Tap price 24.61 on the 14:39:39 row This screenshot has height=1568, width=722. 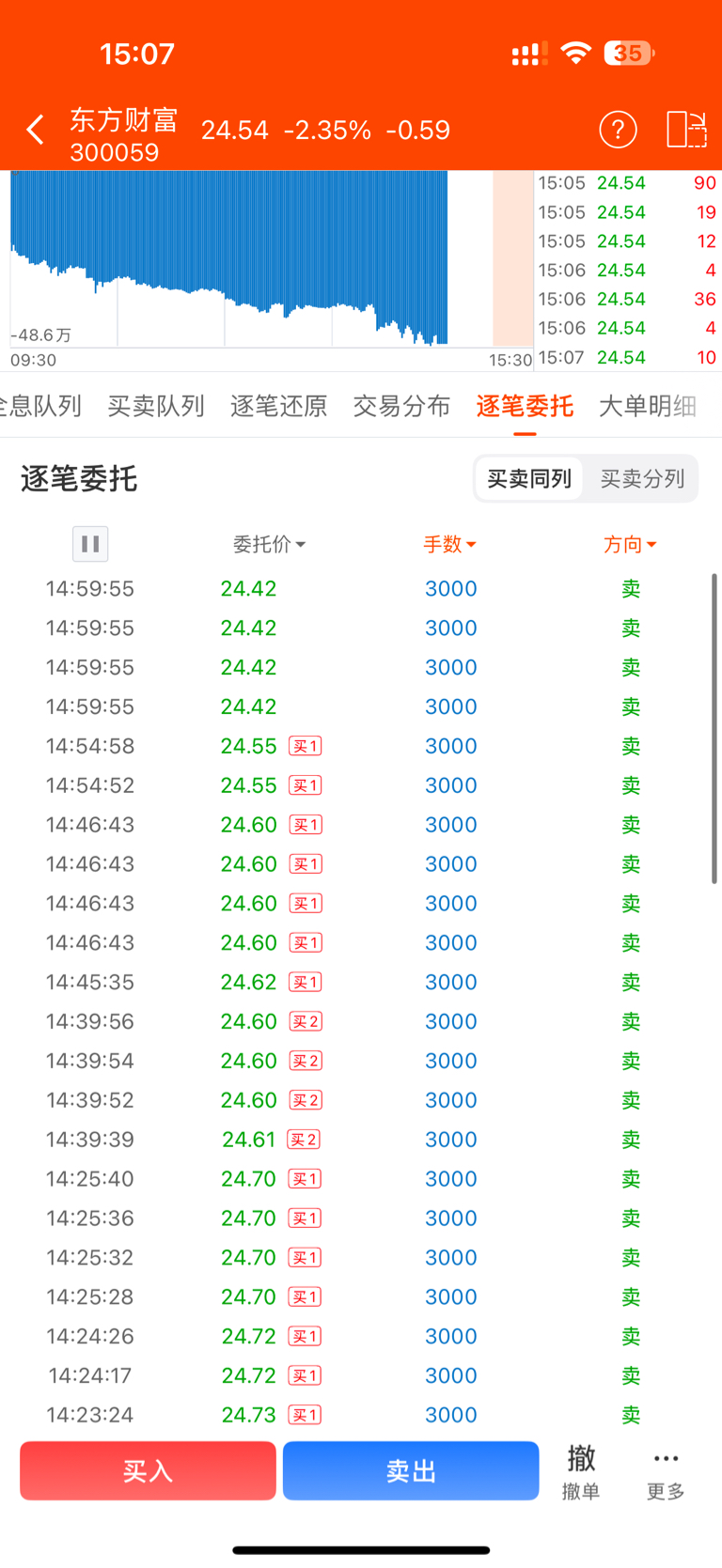pyautogui.click(x=249, y=1140)
